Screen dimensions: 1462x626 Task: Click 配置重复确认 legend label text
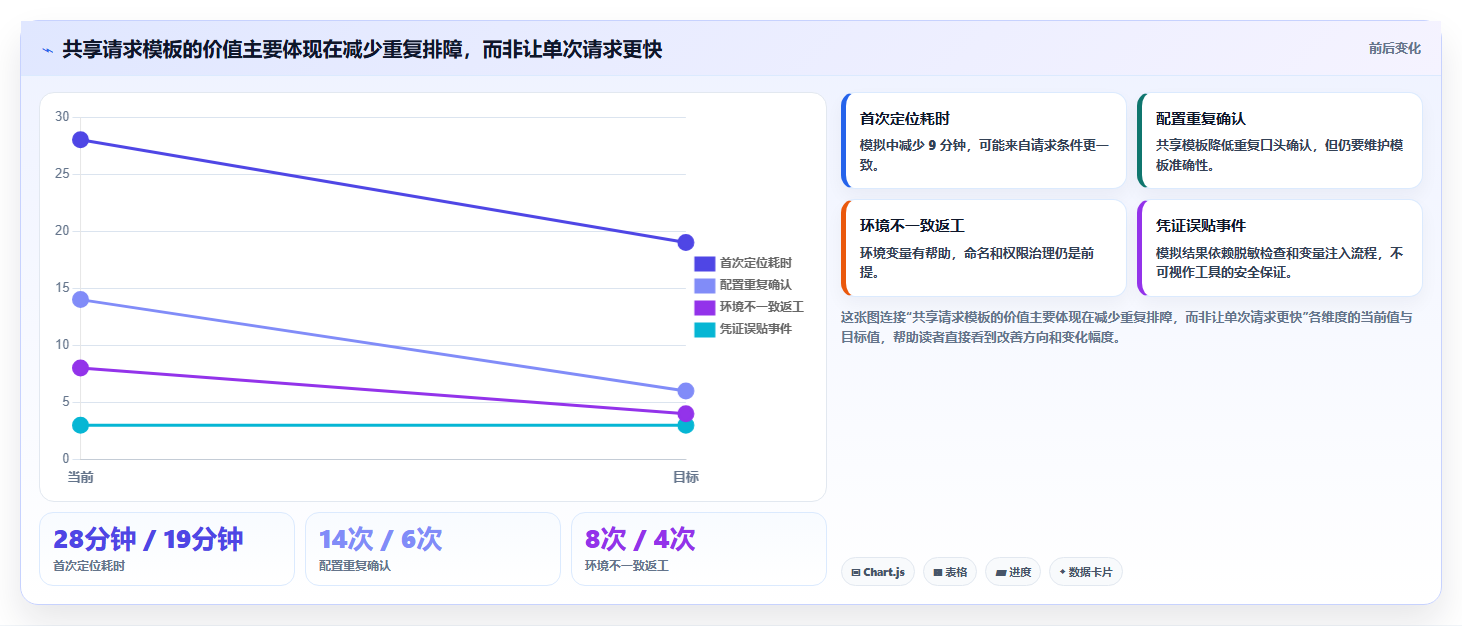(756, 285)
